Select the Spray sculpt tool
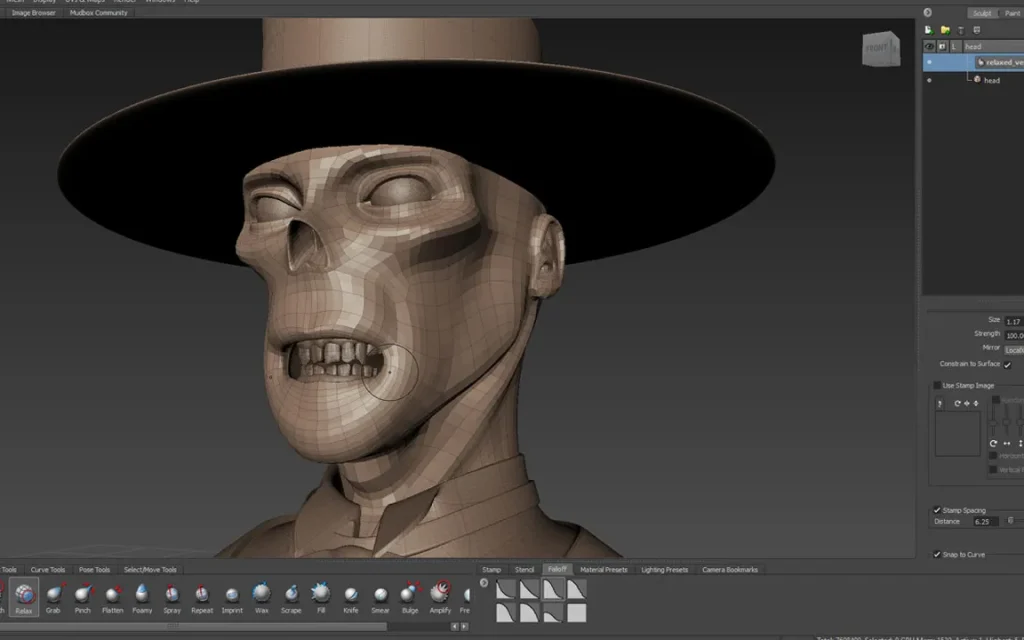This screenshot has height=640, width=1024. click(172, 597)
